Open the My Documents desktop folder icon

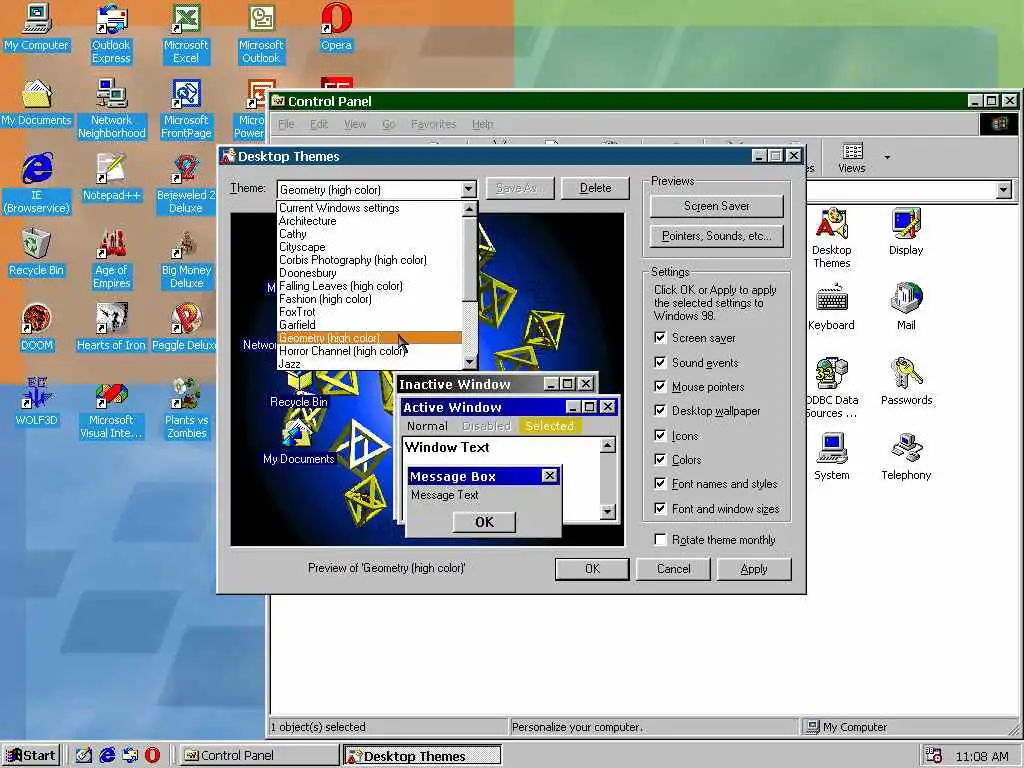(x=37, y=103)
